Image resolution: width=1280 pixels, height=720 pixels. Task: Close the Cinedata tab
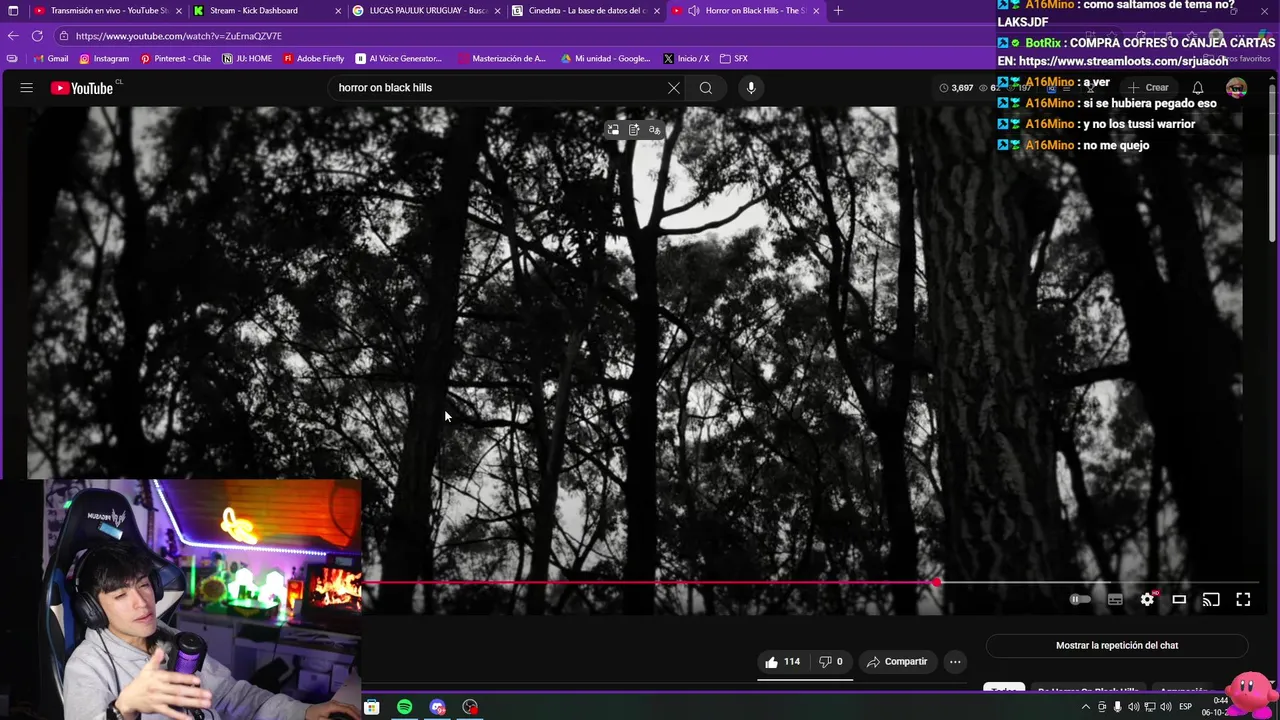click(657, 11)
